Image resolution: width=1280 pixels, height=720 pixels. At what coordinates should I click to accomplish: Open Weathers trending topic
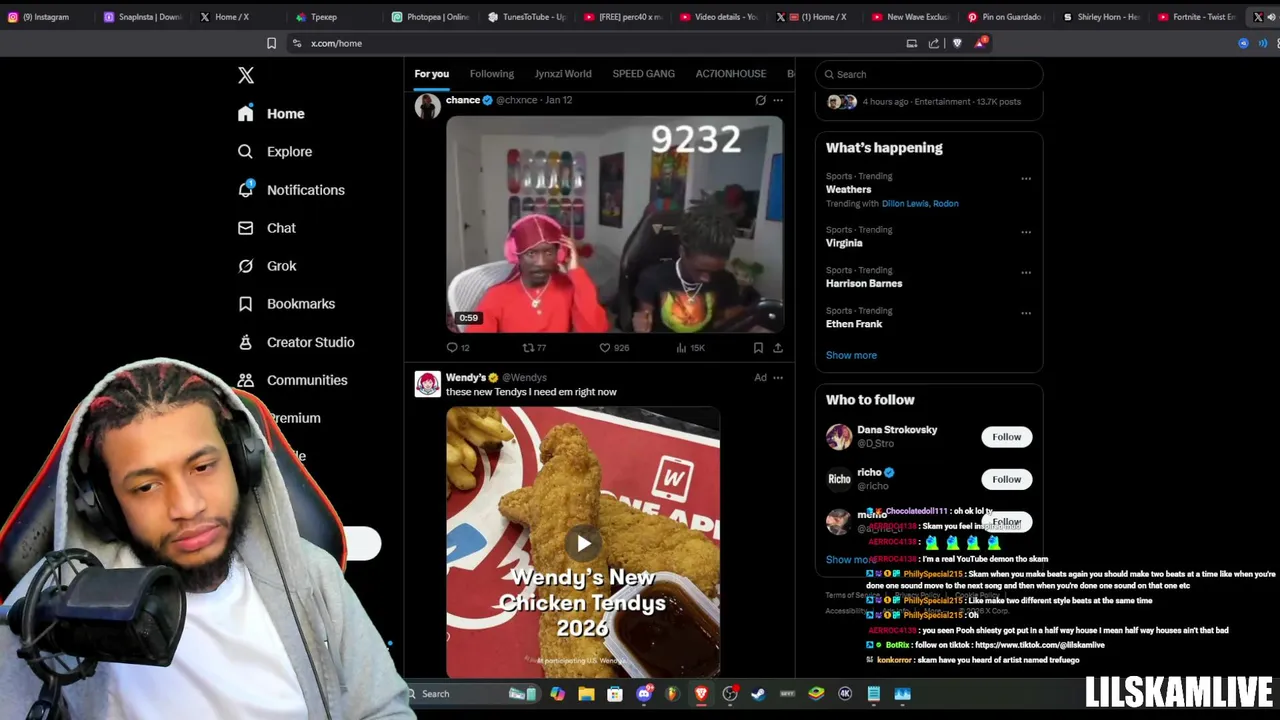coord(848,189)
